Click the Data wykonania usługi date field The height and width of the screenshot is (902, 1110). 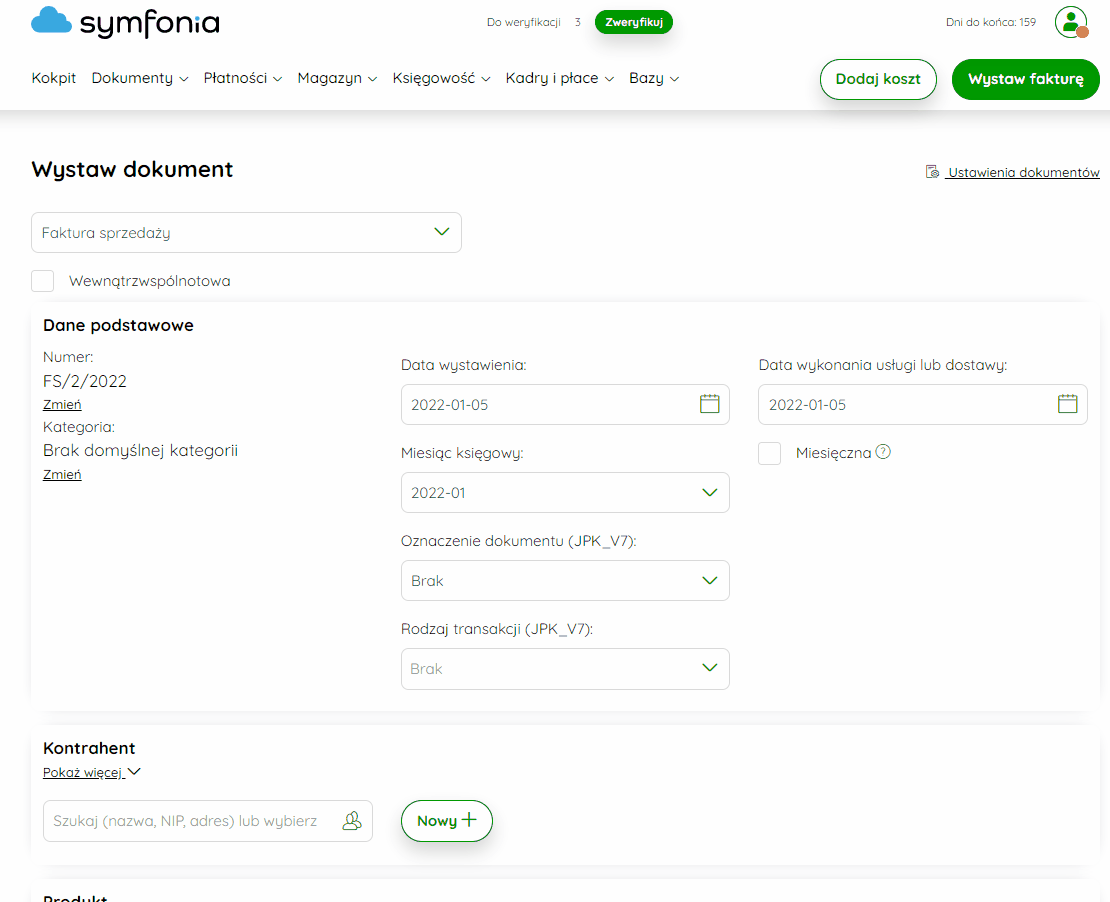coord(922,404)
